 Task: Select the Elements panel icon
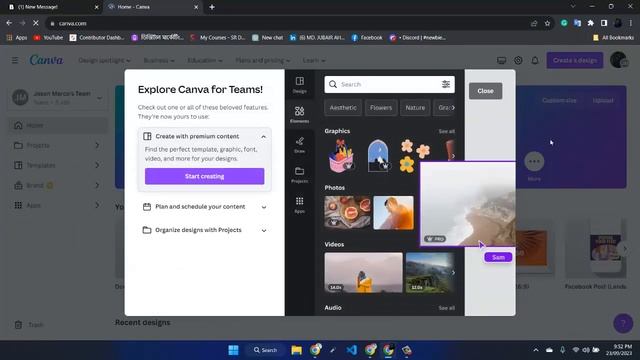pos(300,114)
